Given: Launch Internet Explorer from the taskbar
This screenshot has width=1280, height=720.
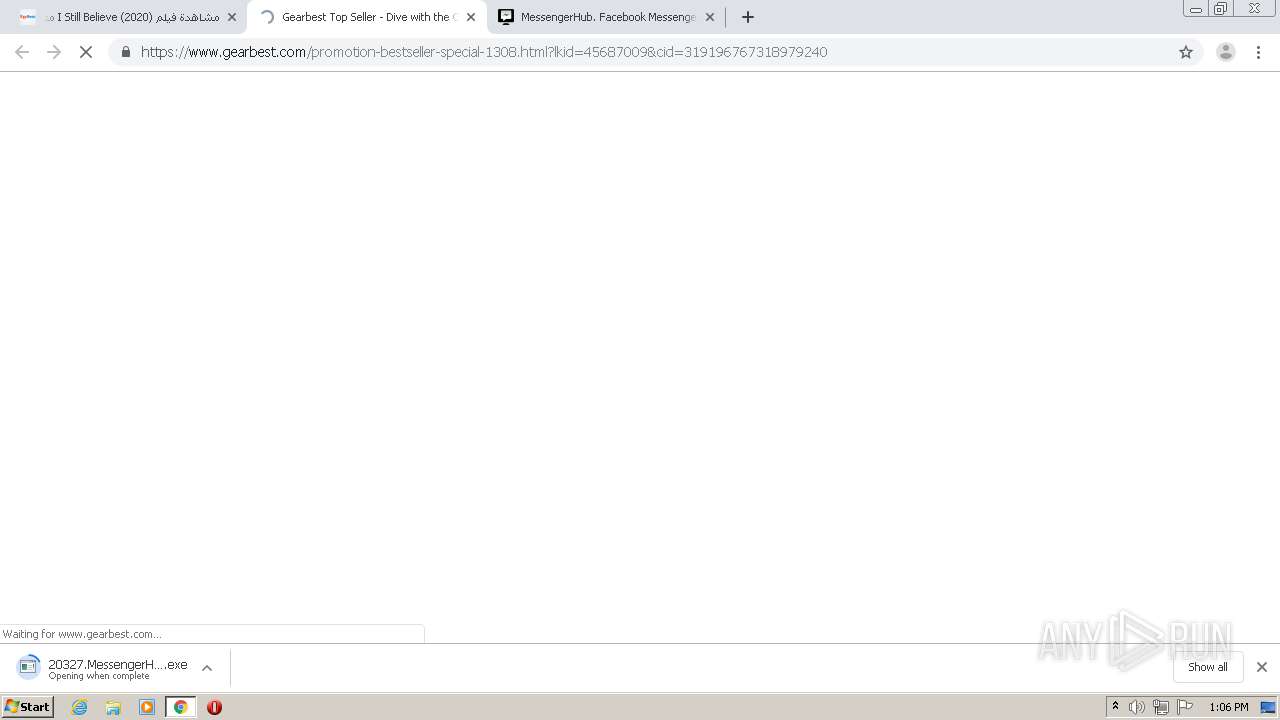Looking at the screenshot, I should [79, 707].
